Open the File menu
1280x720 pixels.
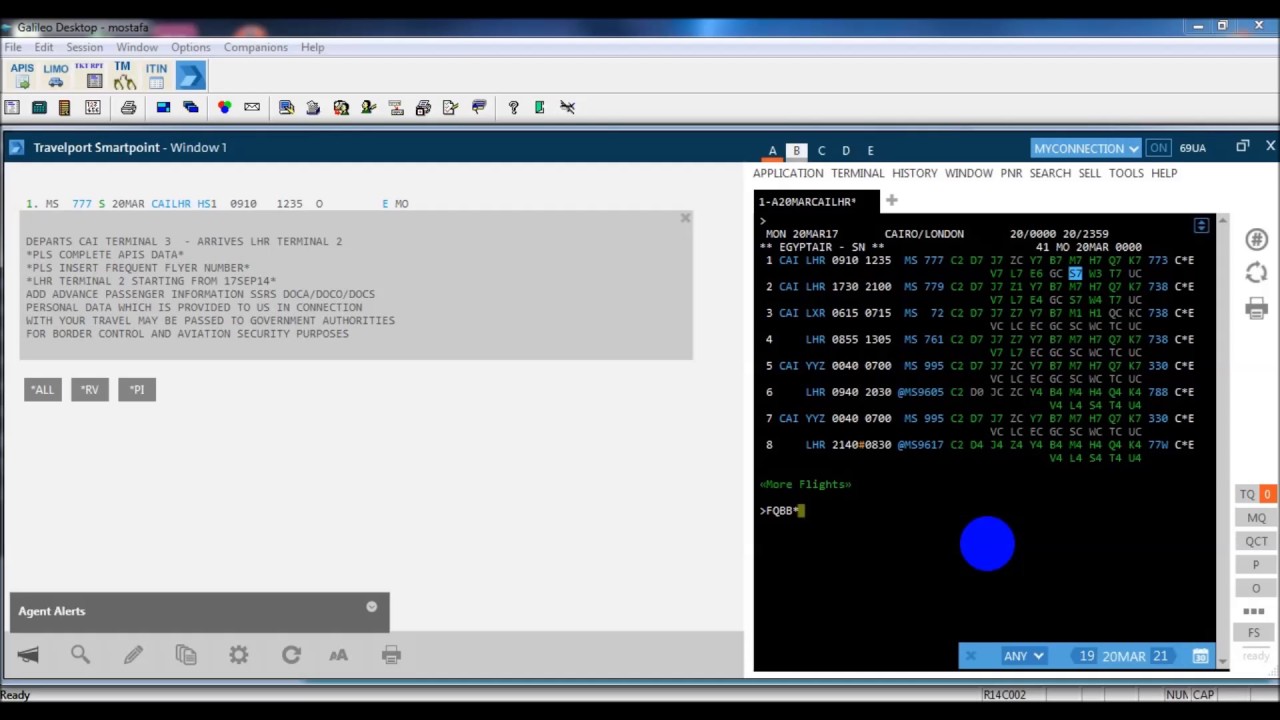tap(13, 47)
